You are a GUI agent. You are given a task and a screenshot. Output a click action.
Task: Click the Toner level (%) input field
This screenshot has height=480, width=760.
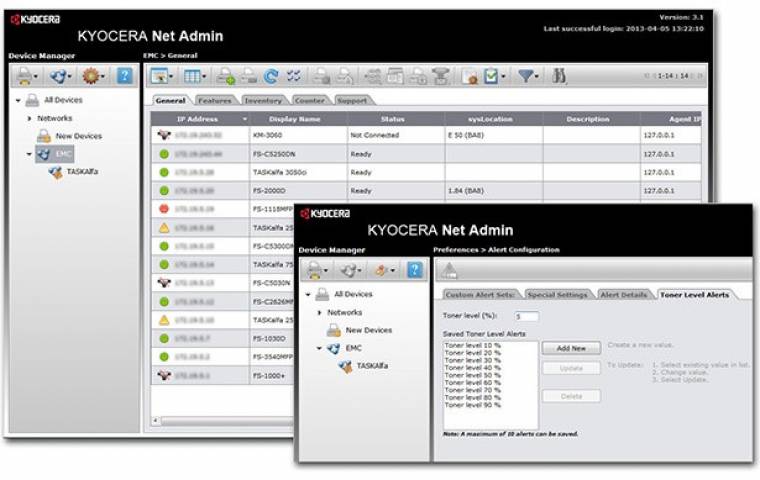(x=526, y=316)
